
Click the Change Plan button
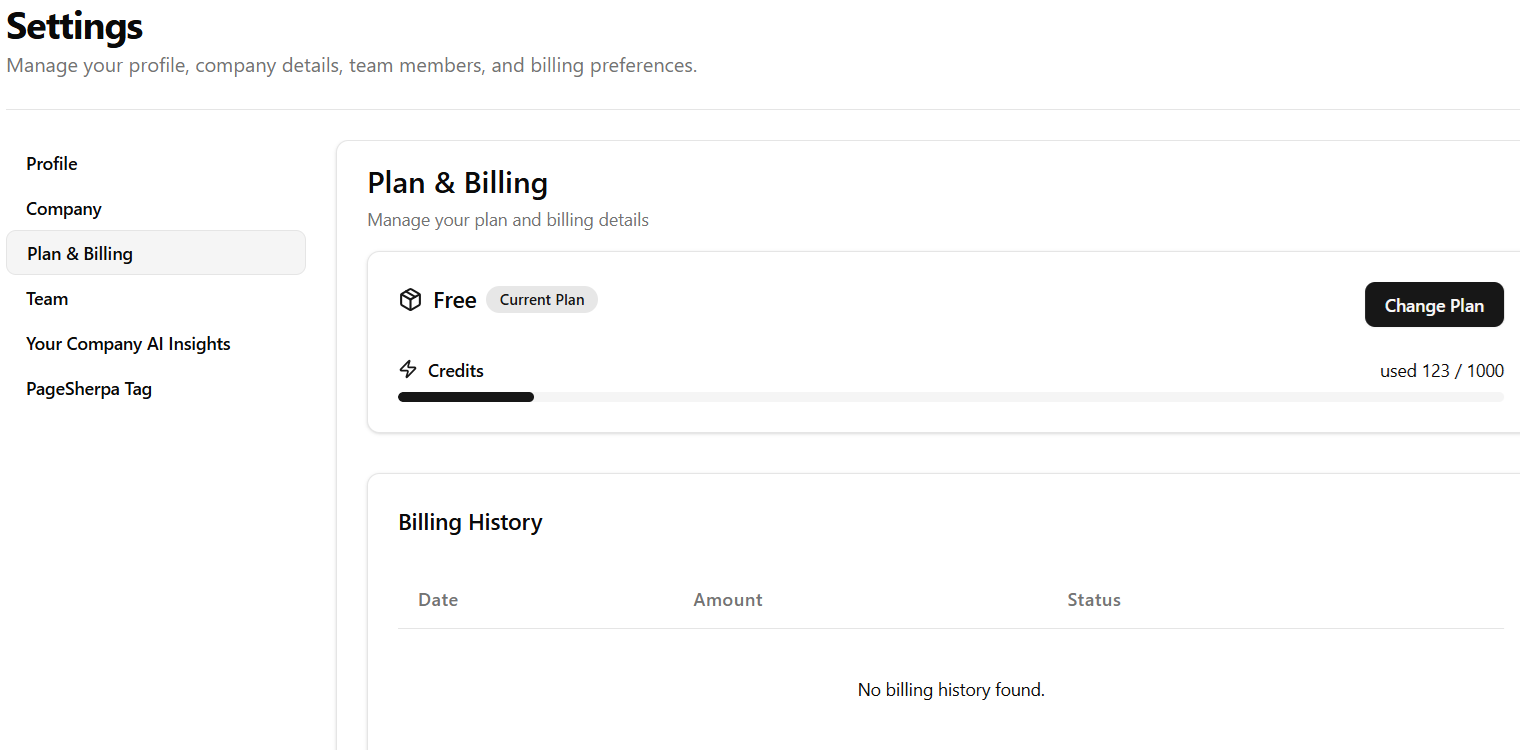click(x=1434, y=305)
